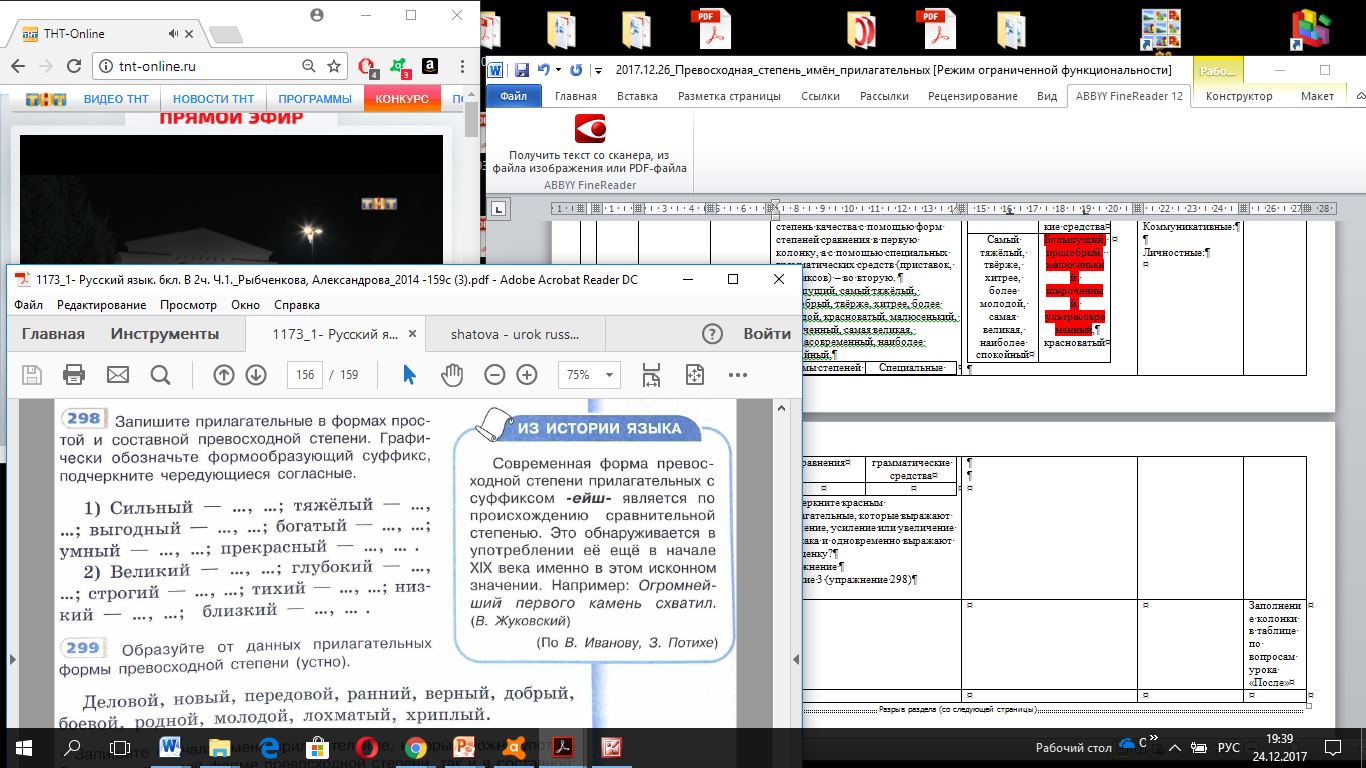Open the Help question mark in Acrobat

pyautogui.click(x=712, y=334)
